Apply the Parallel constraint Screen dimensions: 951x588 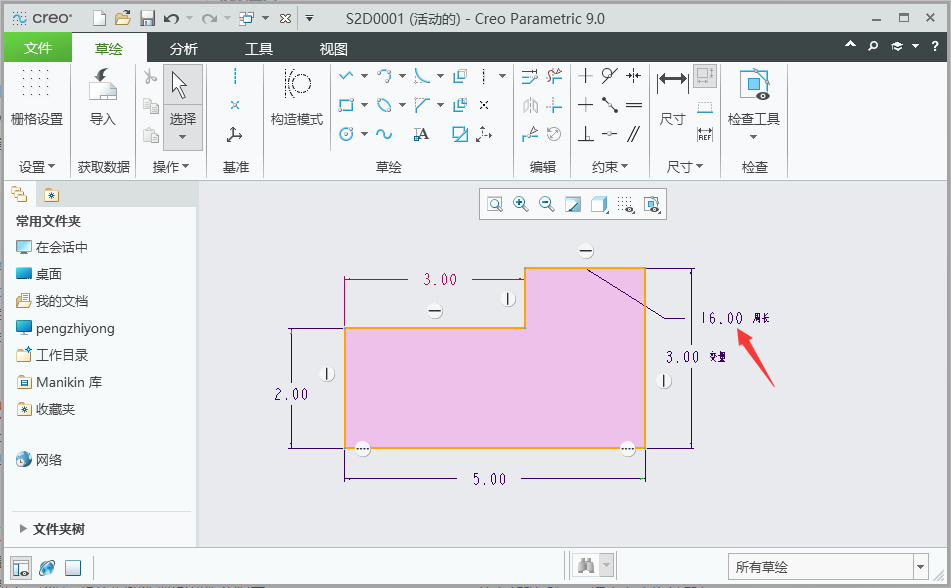point(634,134)
